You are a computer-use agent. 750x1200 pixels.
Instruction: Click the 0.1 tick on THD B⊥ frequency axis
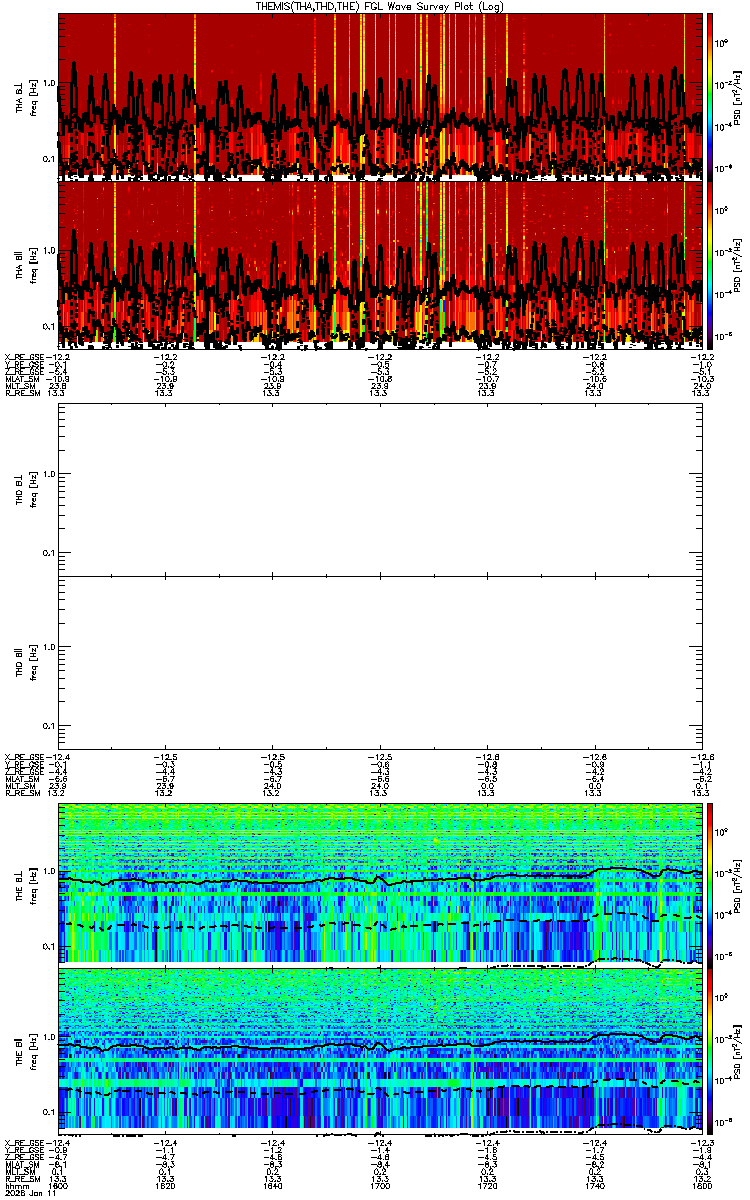pyautogui.click(x=49, y=553)
